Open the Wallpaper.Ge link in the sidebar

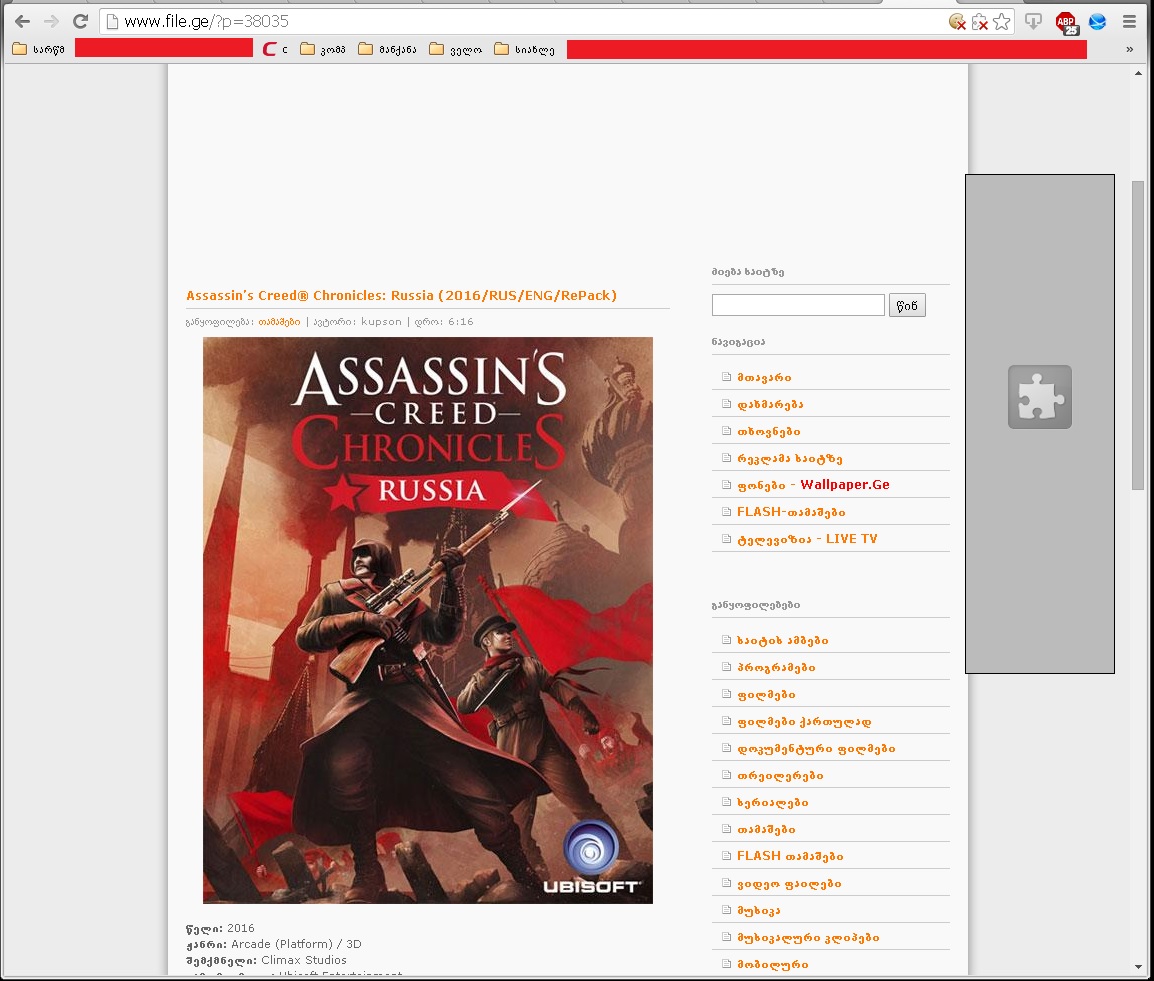tap(844, 485)
